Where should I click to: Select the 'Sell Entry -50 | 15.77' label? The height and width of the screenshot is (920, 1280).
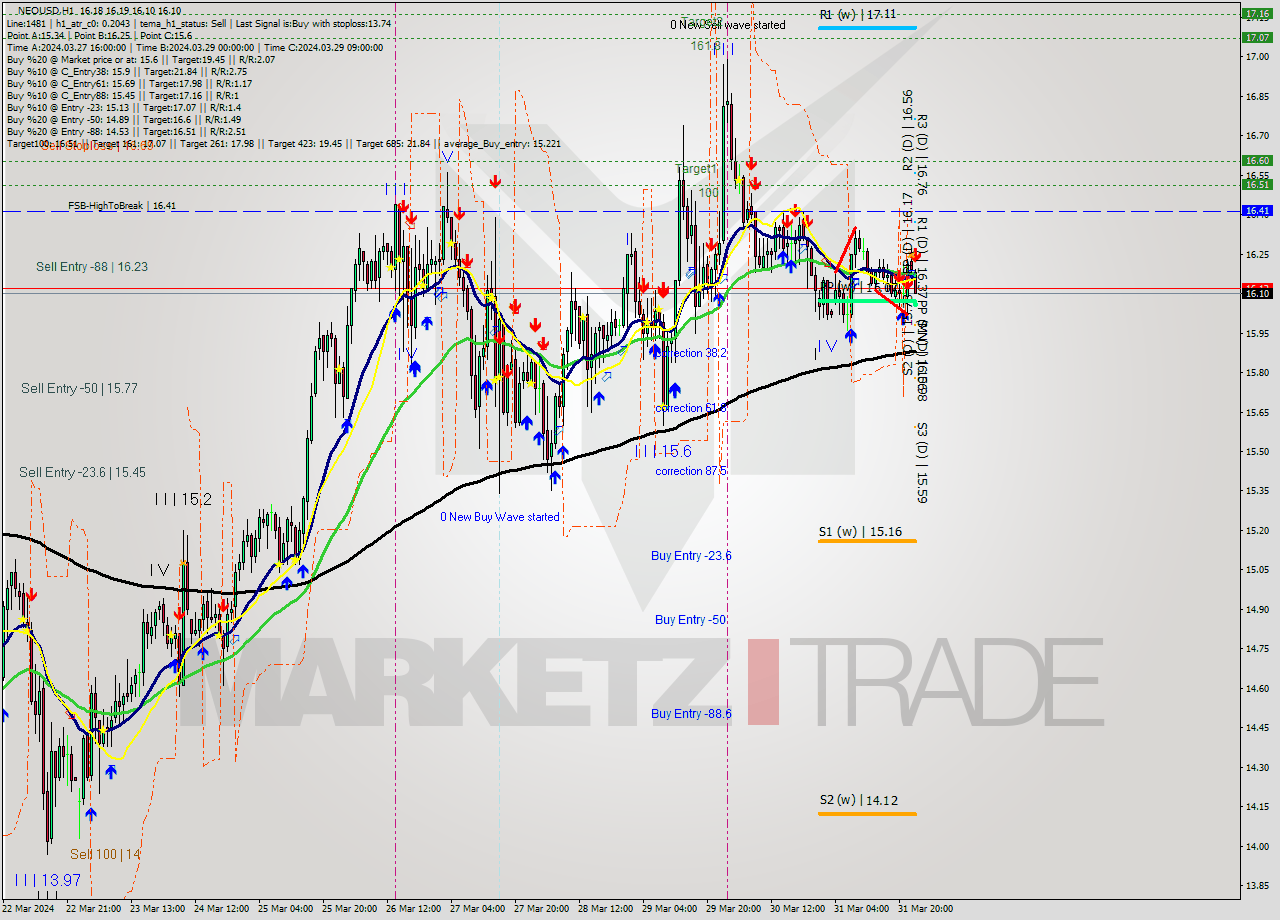click(x=80, y=388)
